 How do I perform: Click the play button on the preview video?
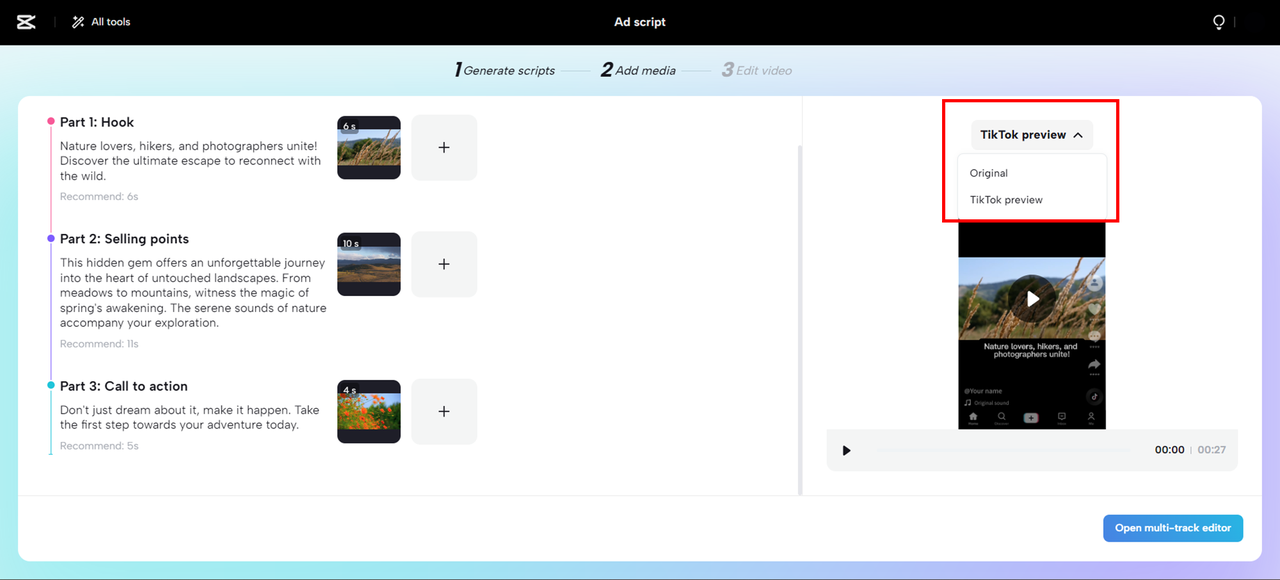(1031, 298)
